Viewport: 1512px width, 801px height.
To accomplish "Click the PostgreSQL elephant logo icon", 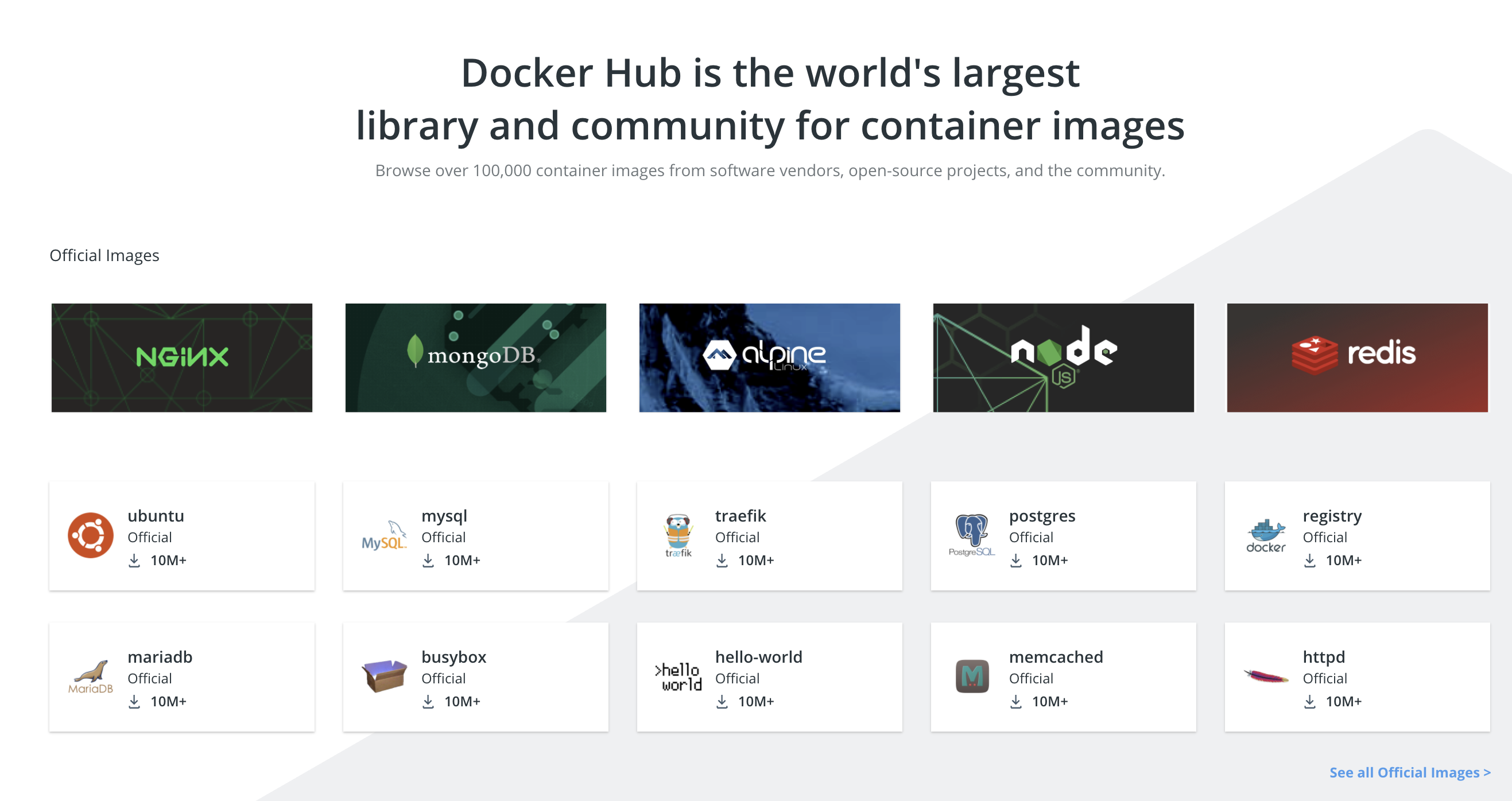I will tap(972, 535).
